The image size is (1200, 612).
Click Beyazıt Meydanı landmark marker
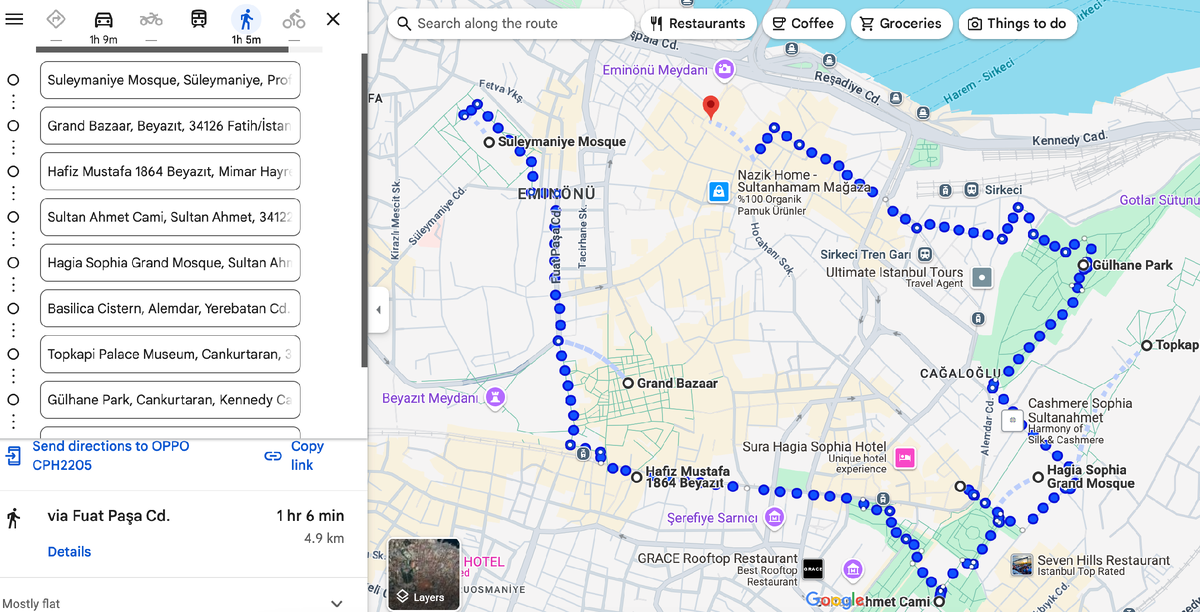point(493,398)
